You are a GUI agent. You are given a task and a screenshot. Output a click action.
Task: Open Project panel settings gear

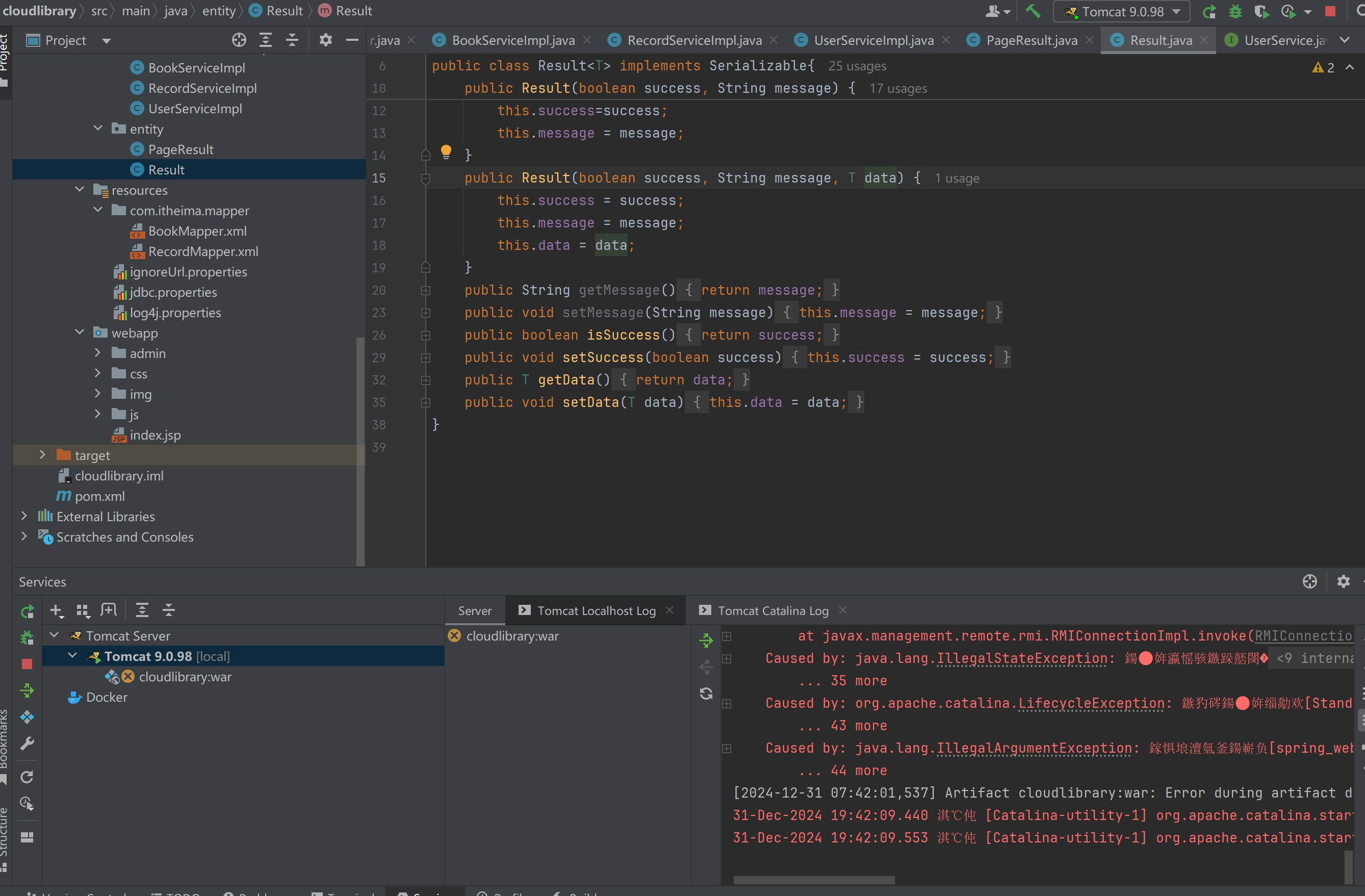(x=325, y=40)
